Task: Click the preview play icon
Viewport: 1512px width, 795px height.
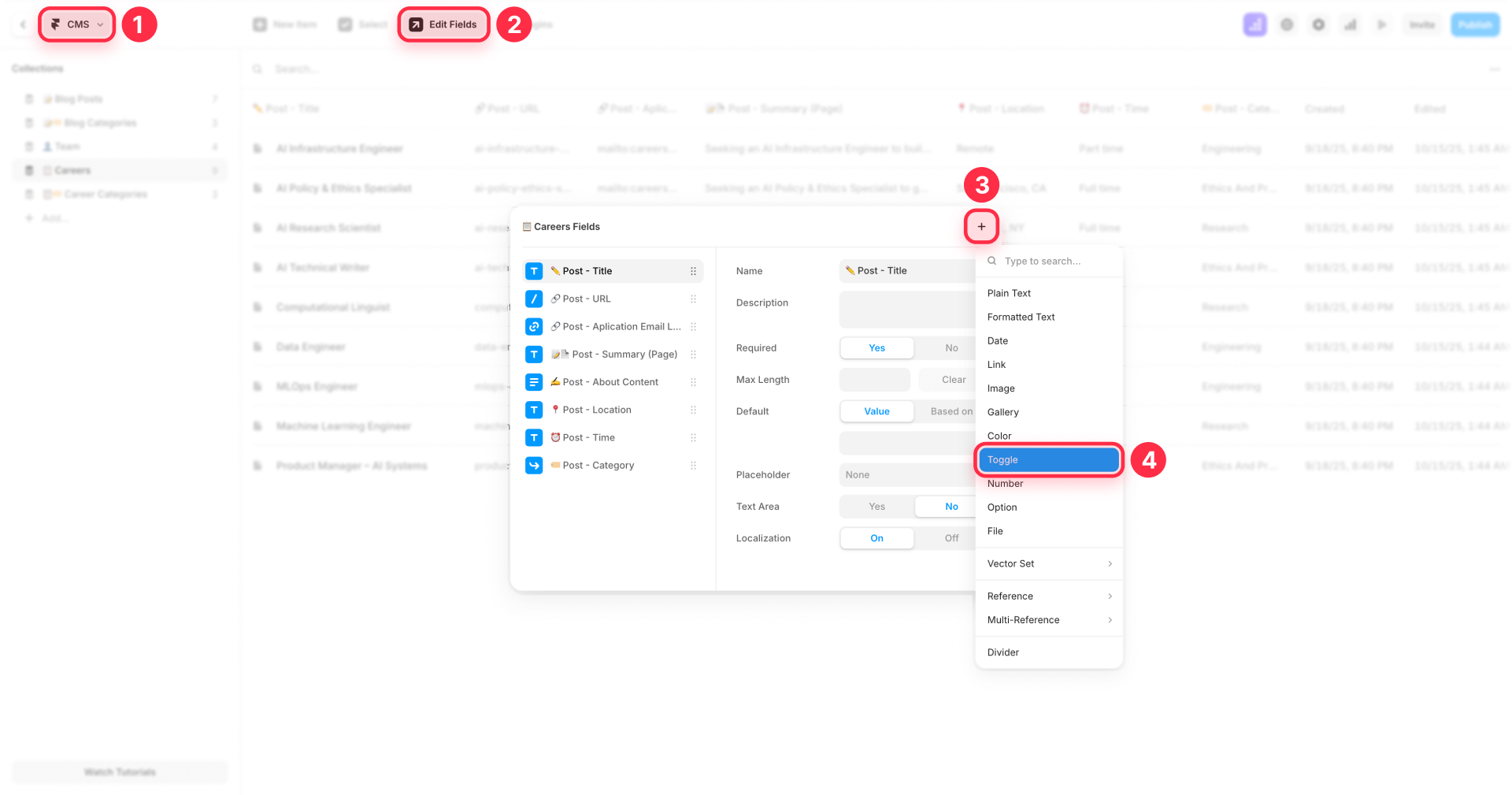Action: point(1381,24)
